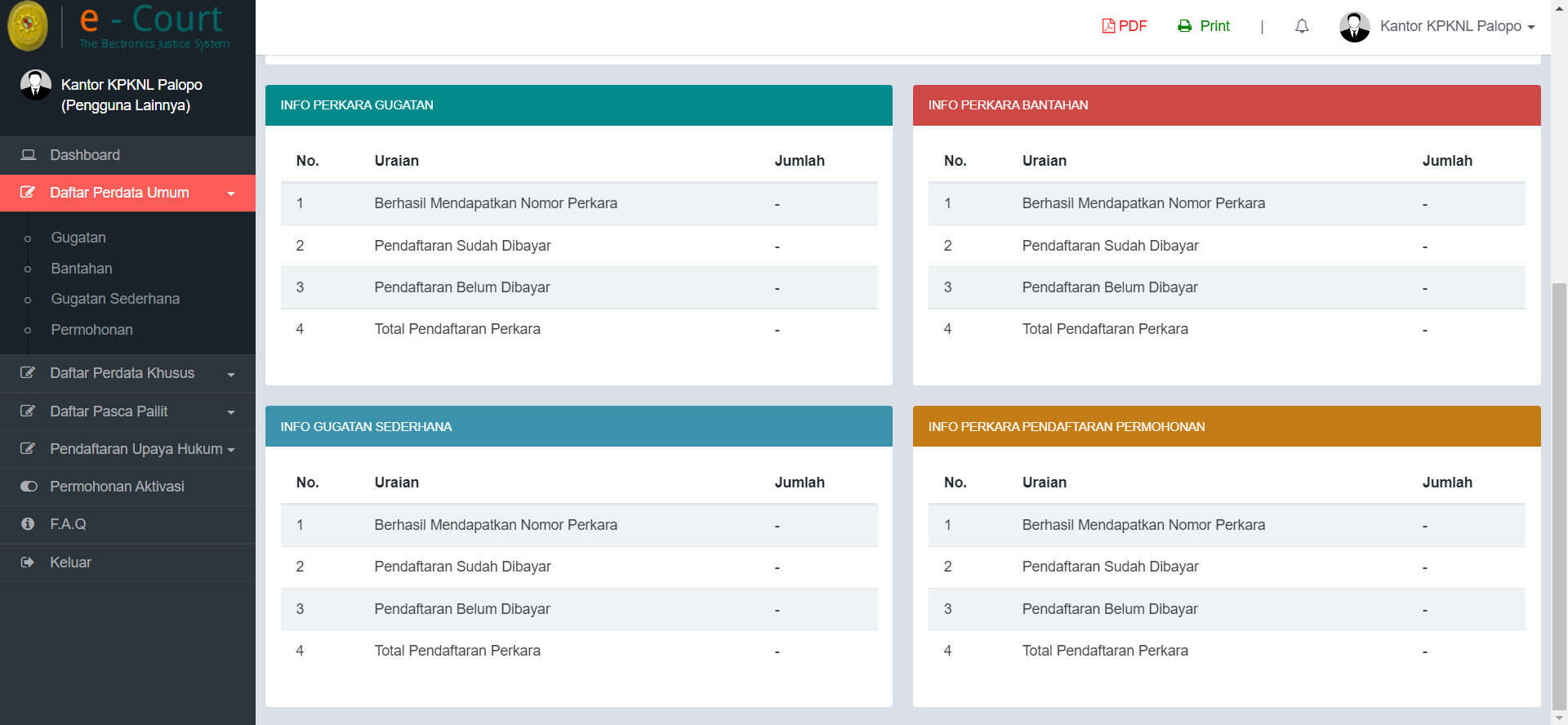Screen dimensions: 1568x725
Task: Expand the Daftar Pasca Pailit menu
Action: point(231,412)
